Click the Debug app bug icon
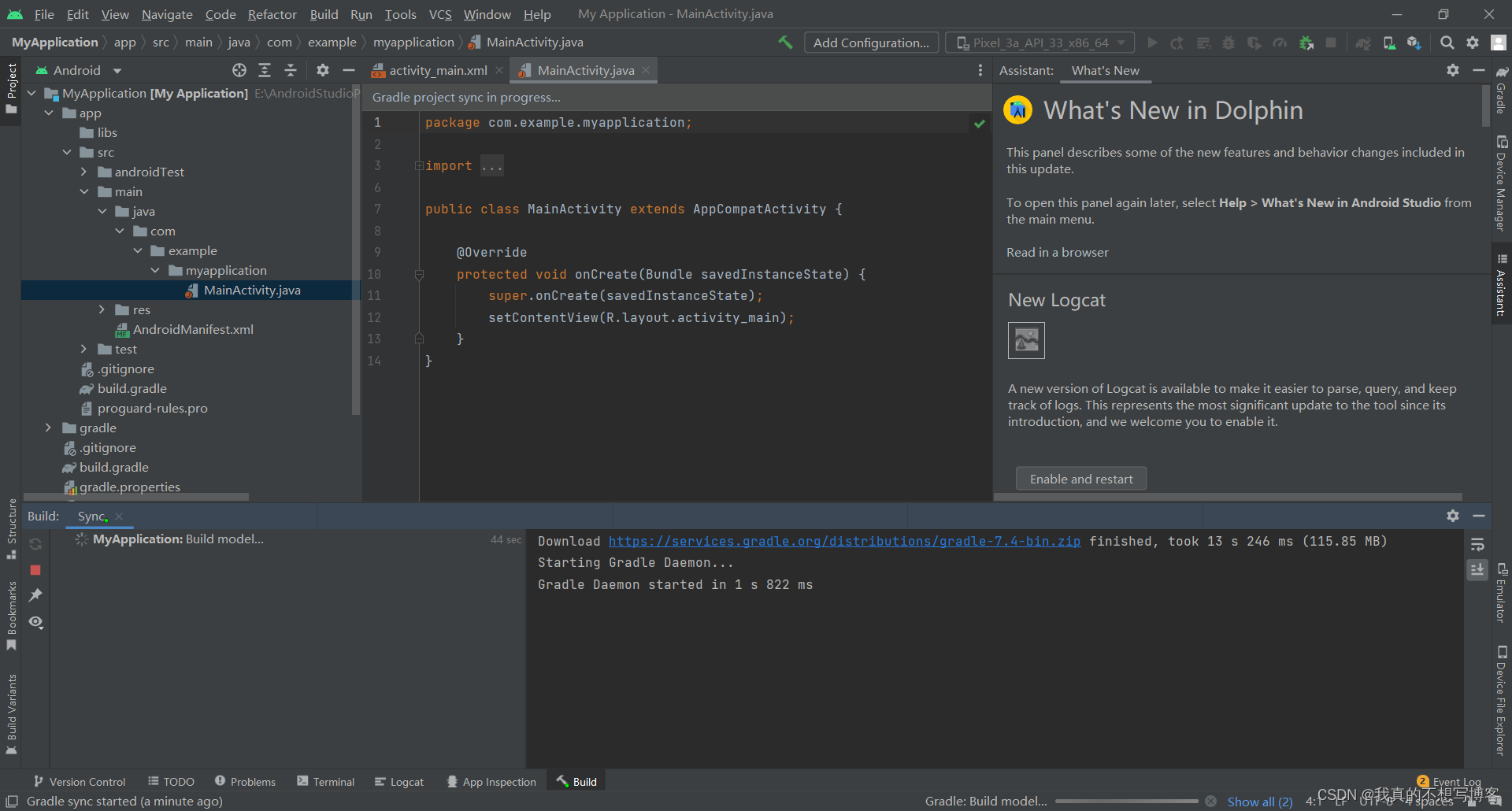 pyautogui.click(x=1228, y=43)
